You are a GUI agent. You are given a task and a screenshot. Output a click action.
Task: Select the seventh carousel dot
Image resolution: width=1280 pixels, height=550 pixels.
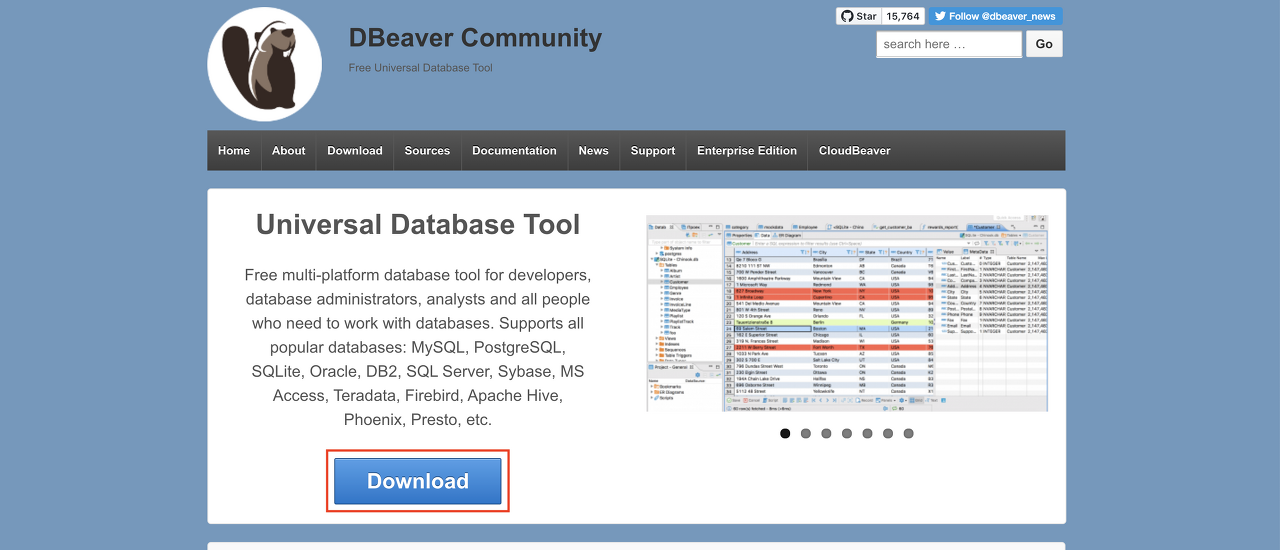point(908,434)
